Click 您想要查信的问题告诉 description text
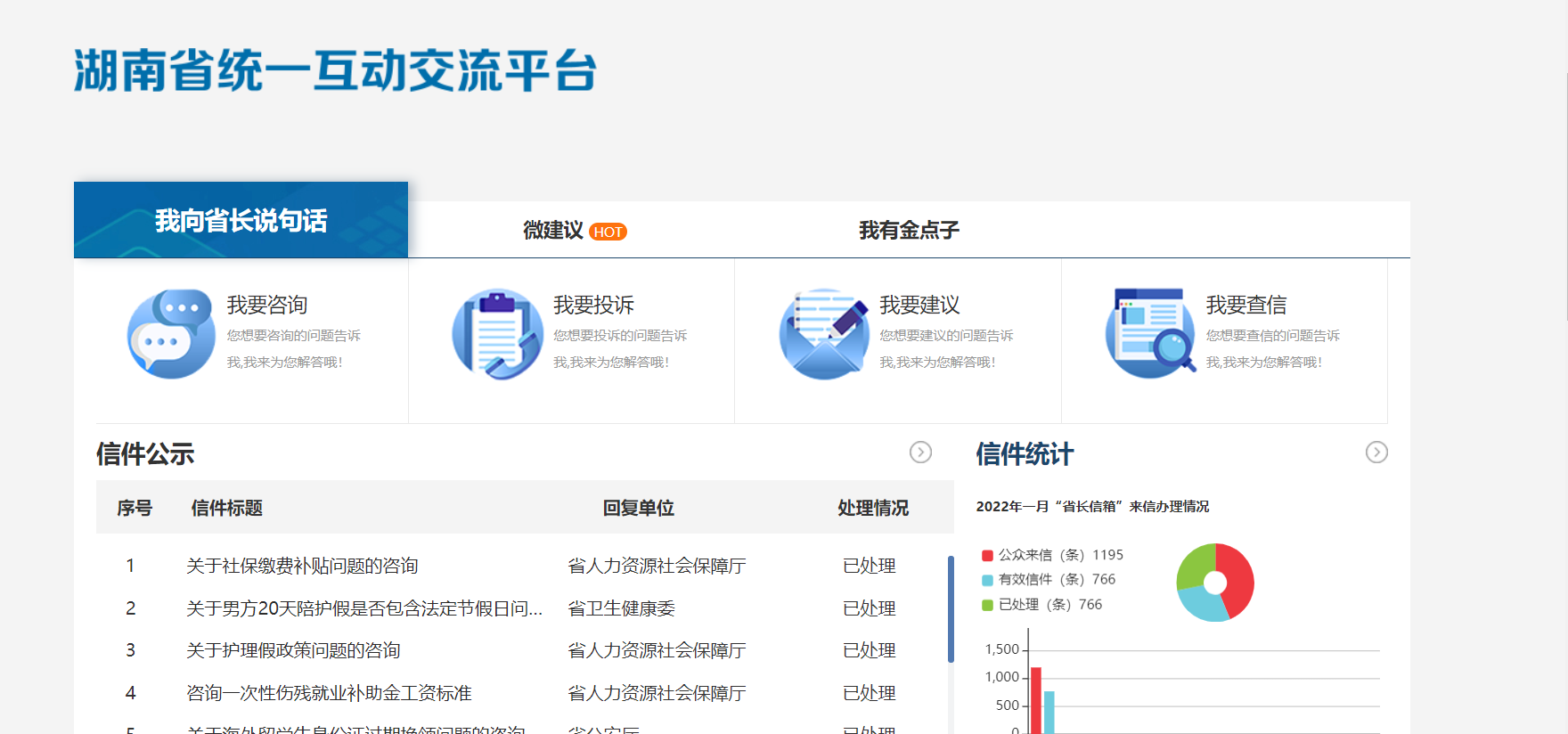The width and height of the screenshot is (1568, 734). tap(1273, 335)
